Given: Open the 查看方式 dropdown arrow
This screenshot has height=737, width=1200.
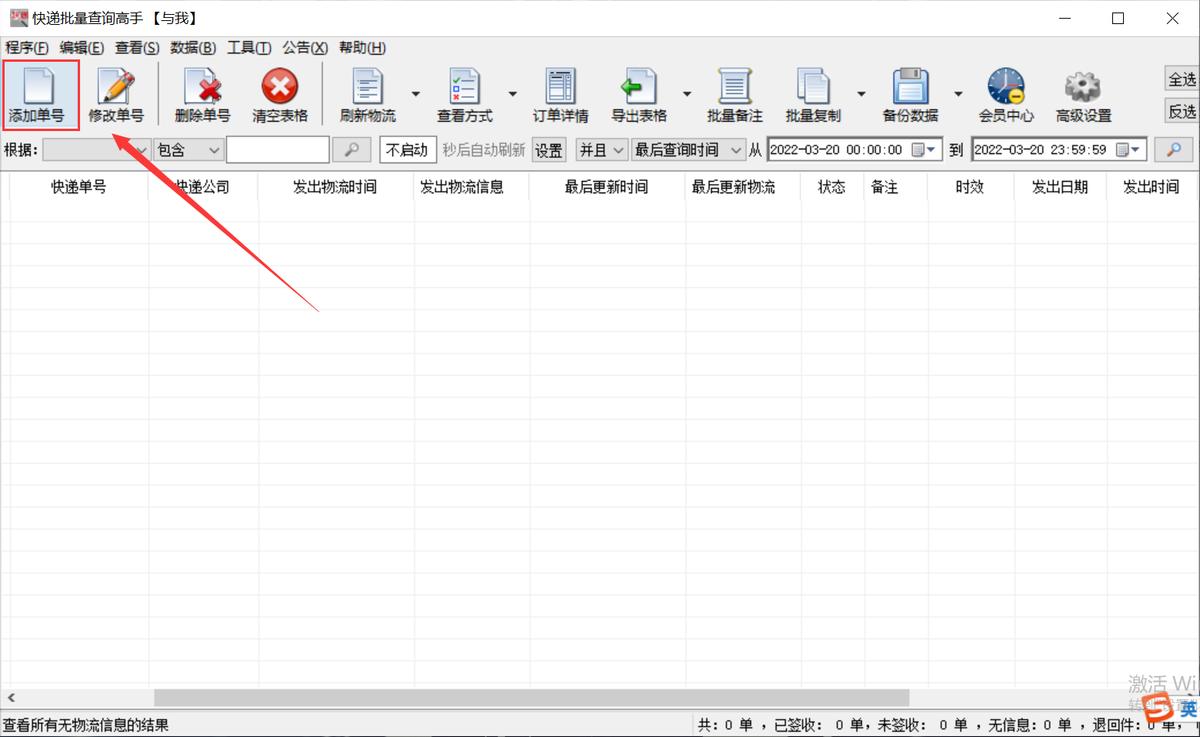Looking at the screenshot, I should 512,95.
